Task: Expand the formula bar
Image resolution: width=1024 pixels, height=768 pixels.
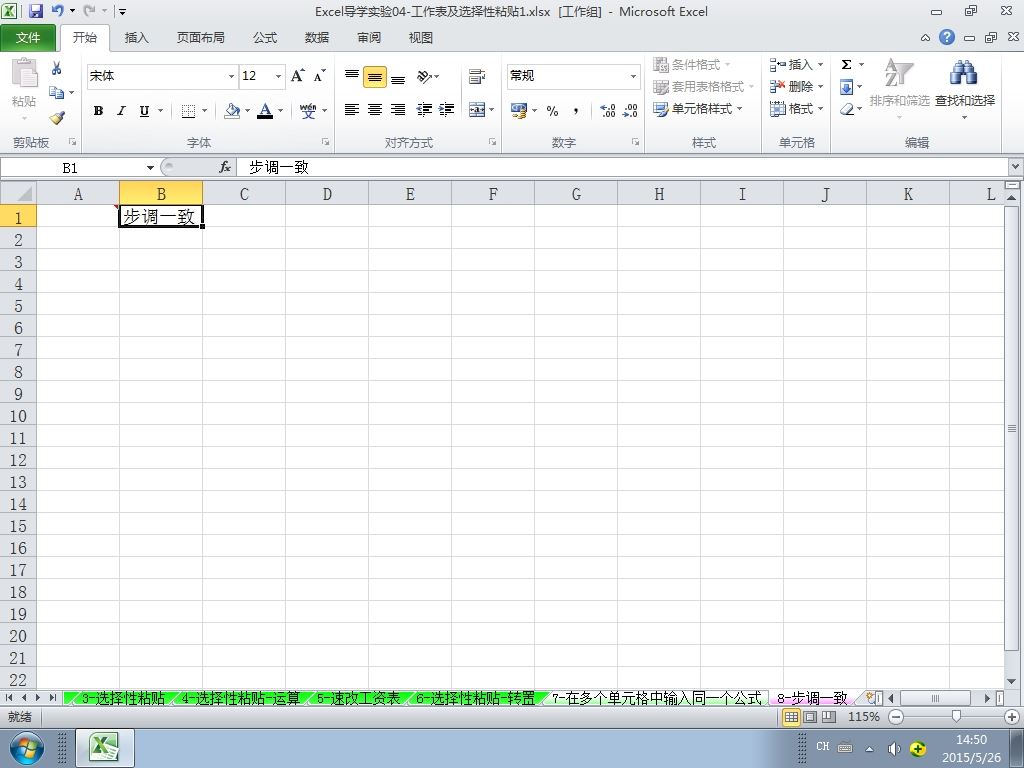Action: pyautogui.click(x=1016, y=167)
